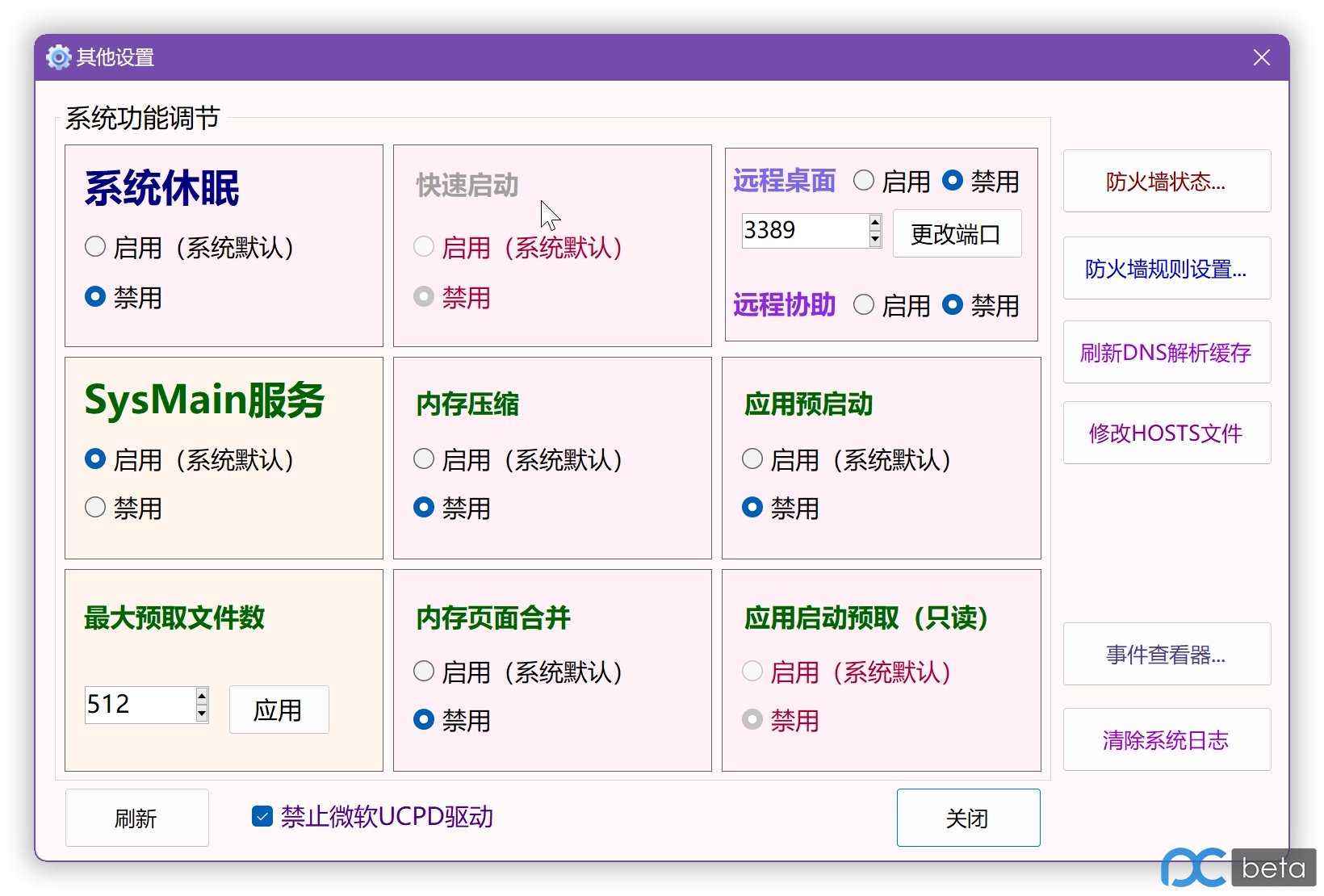The width and height of the screenshot is (1324, 896).
Task: Click 清除系统日志 to clear system logs
Action: 1167,739
